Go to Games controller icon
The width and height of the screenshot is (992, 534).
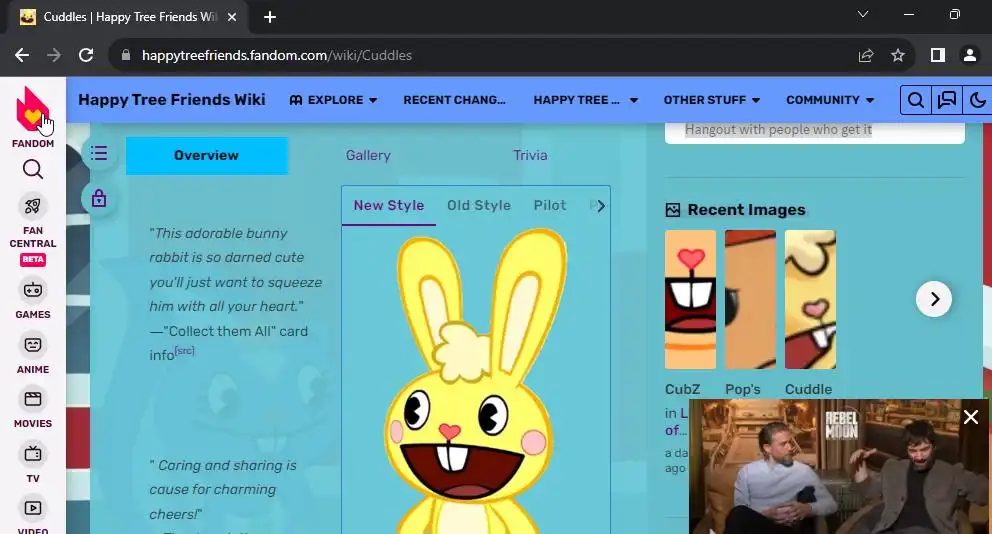click(33, 290)
